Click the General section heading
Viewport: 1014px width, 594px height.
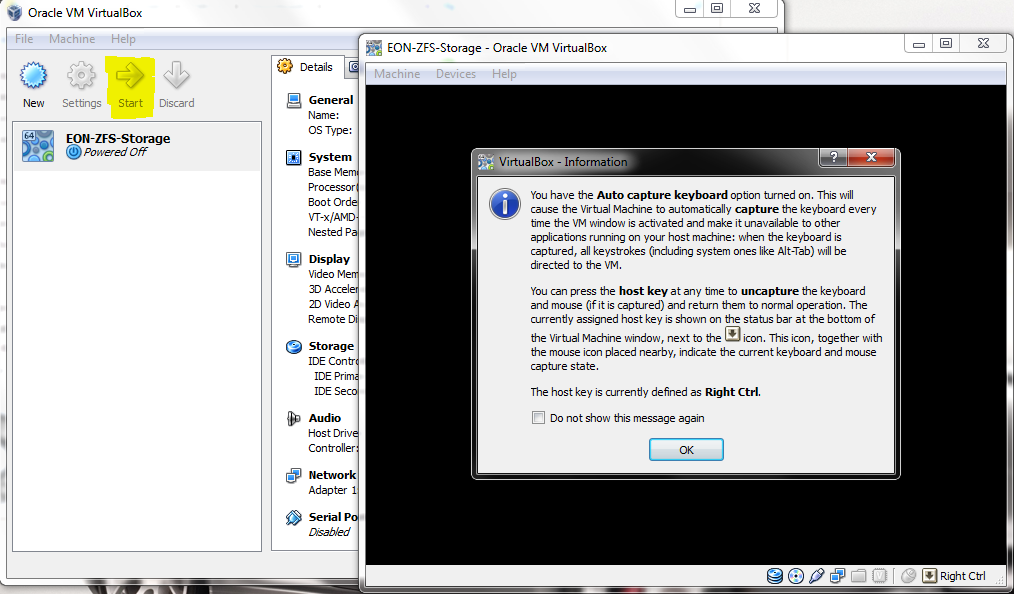330,100
